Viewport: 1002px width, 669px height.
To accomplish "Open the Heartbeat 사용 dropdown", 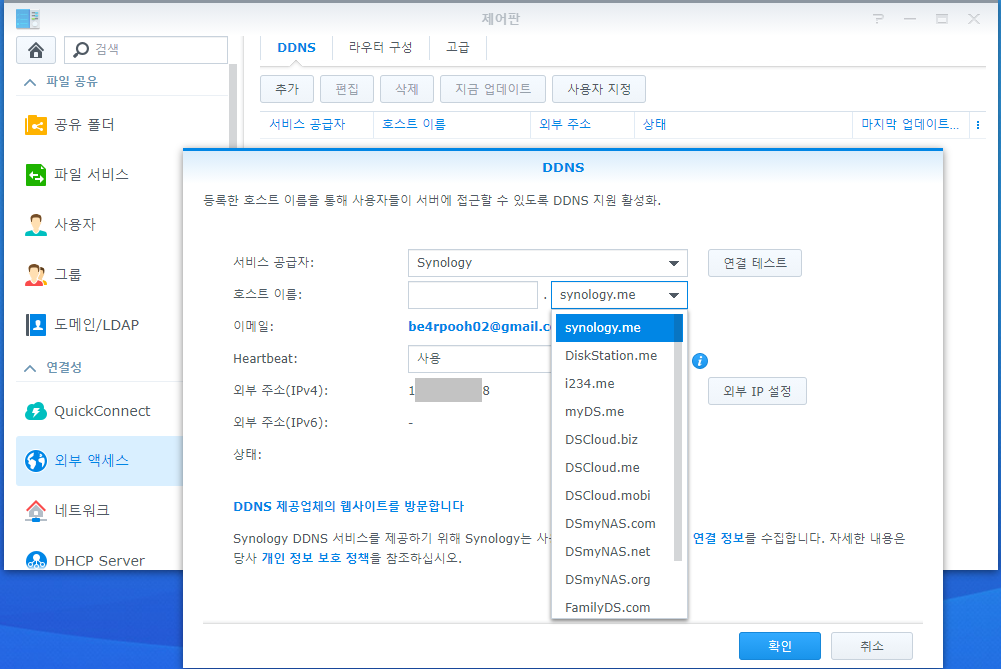I will click(x=480, y=358).
